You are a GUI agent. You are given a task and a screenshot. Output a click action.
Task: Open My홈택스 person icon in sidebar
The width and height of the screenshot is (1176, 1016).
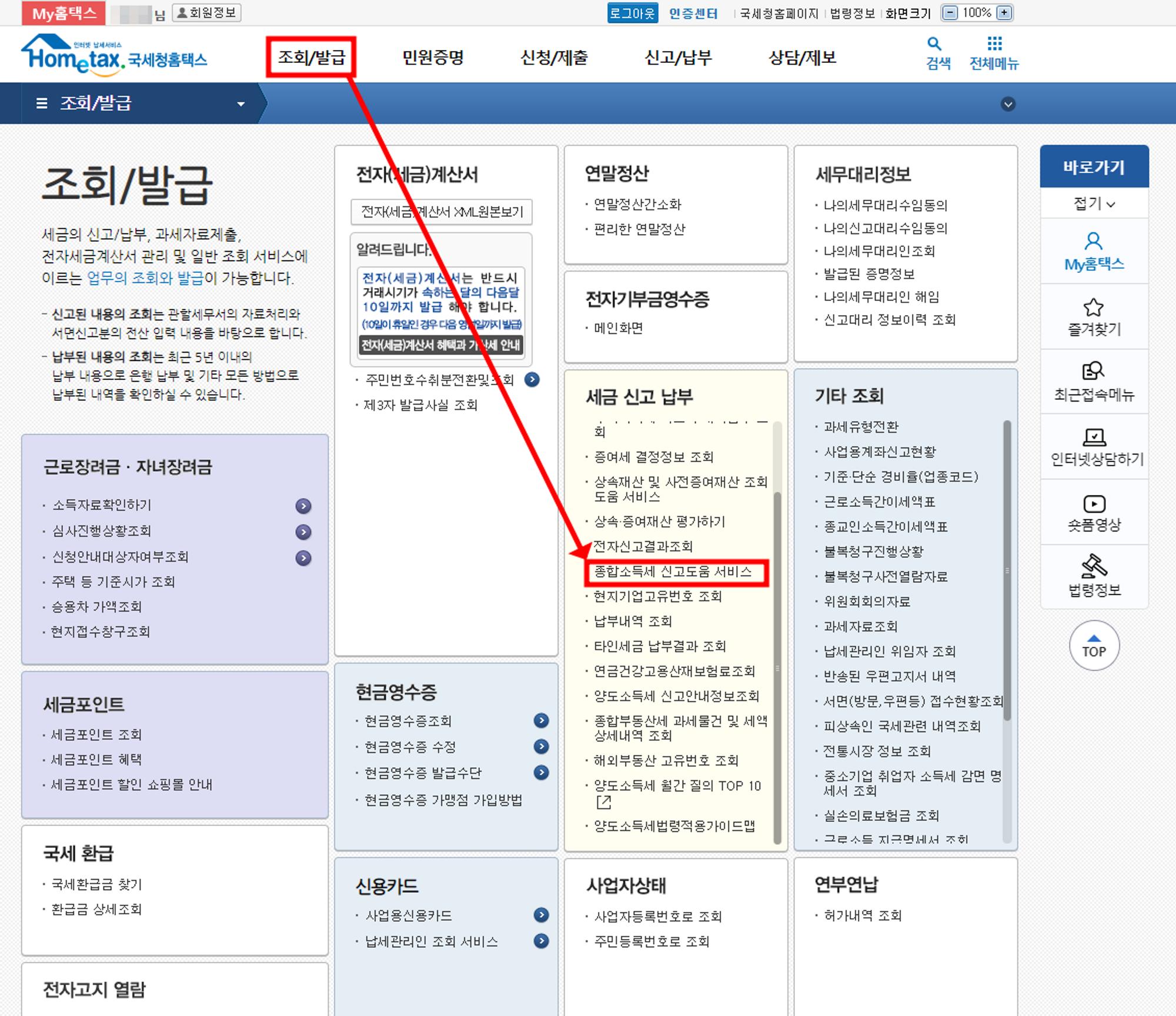pyautogui.click(x=1093, y=242)
